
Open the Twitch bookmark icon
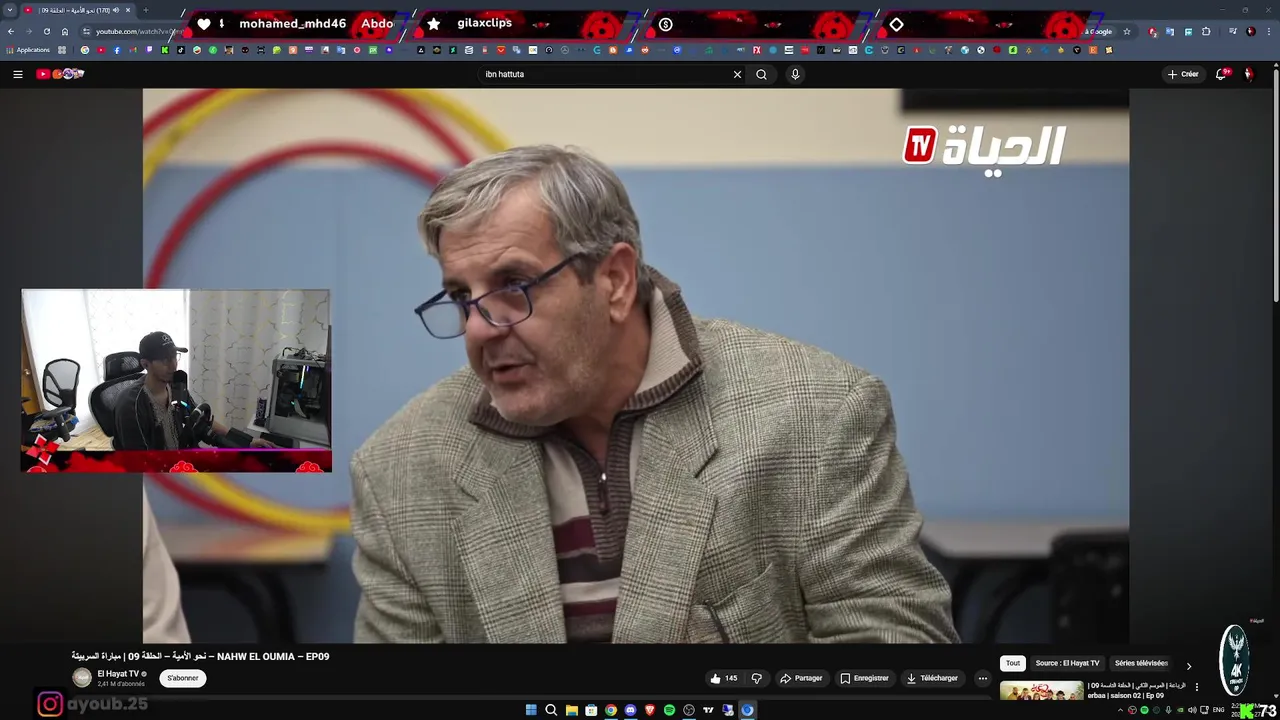point(149,50)
